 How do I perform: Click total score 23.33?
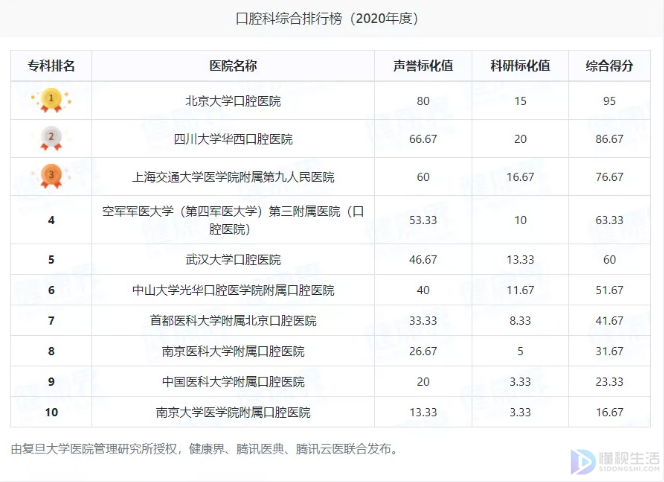click(x=609, y=382)
